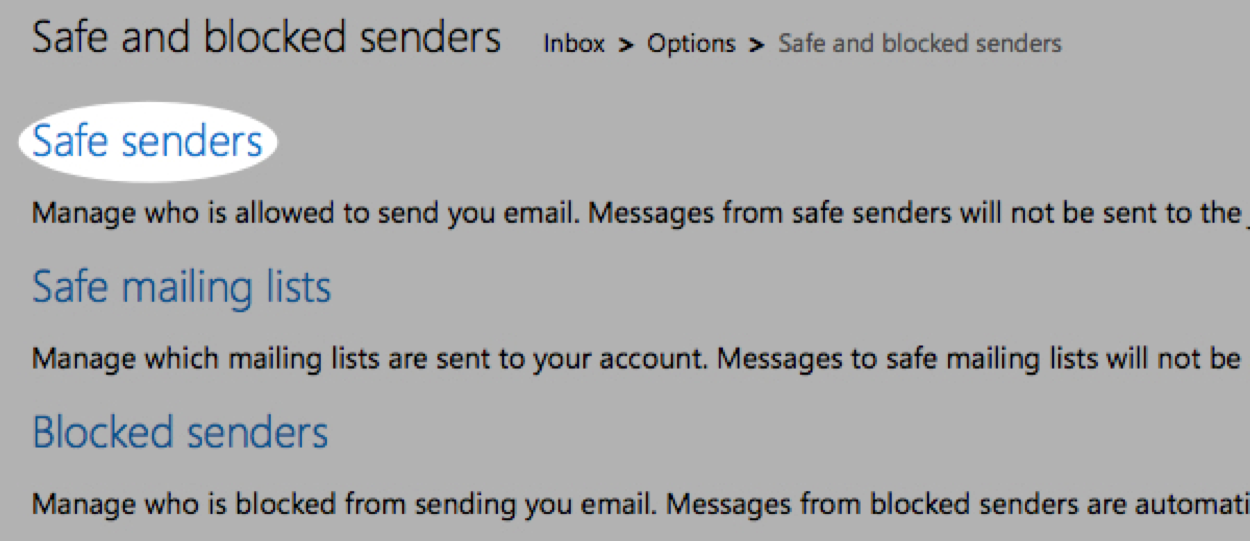Click the word 'senders' in Blocked senders
Viewport: 1250px width, 542px height.
coord(253,432)
